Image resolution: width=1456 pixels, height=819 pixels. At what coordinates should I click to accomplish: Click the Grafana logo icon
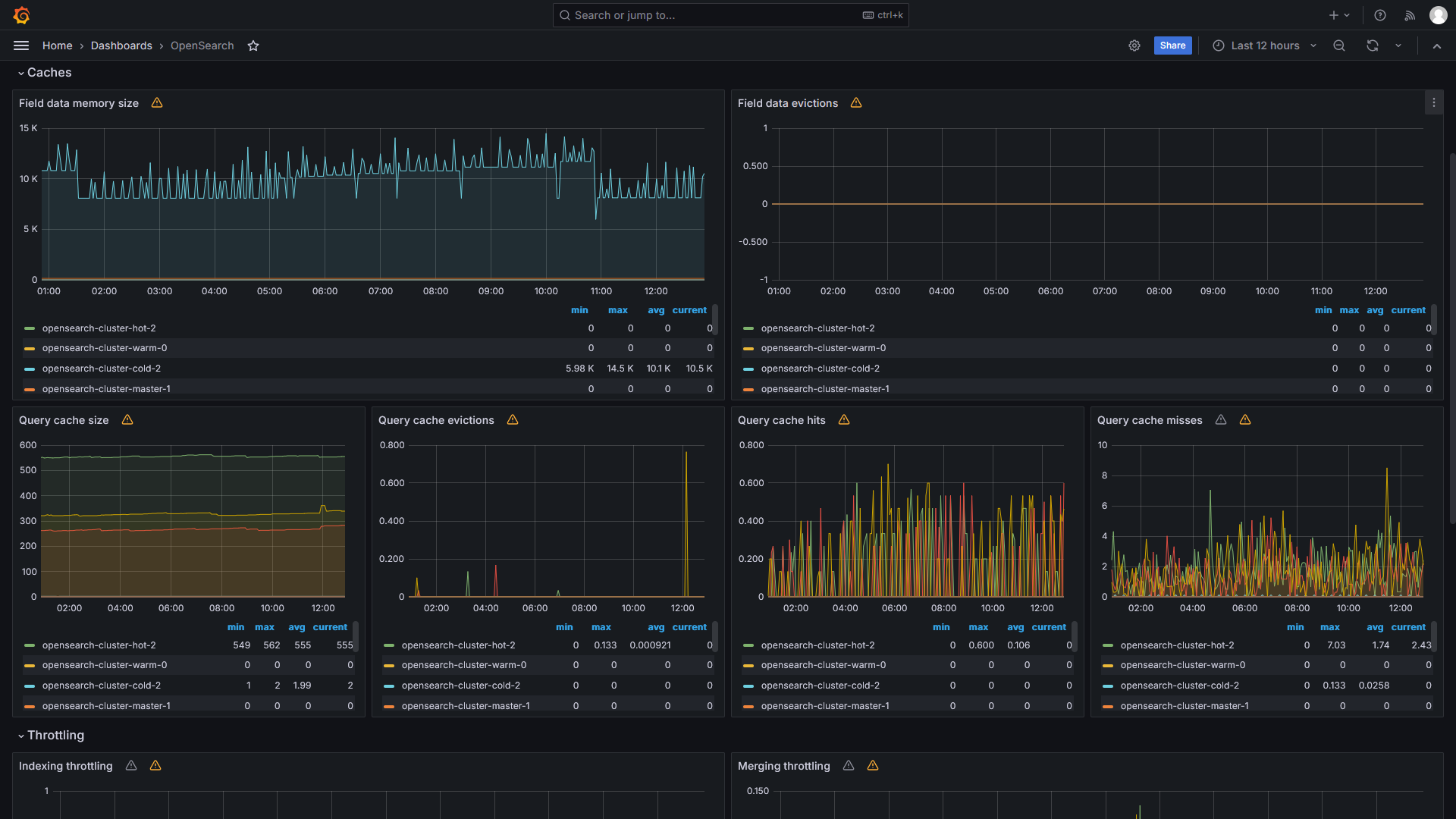pos(21,15)
